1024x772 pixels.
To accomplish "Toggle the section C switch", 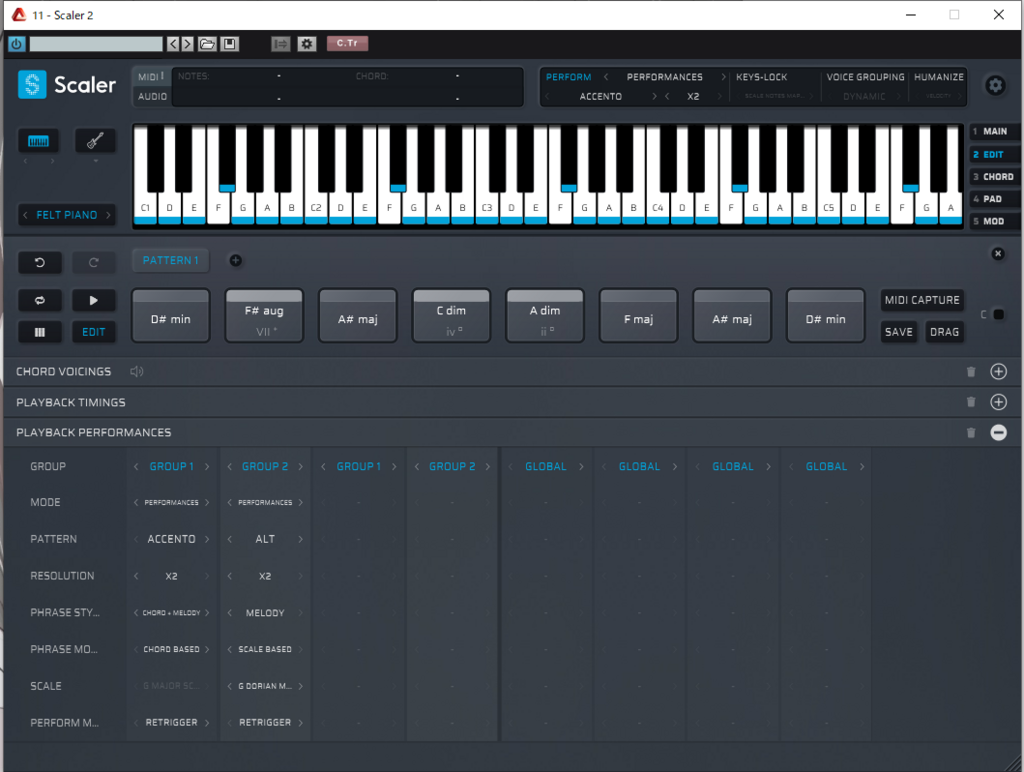I will pyautogui.click(x=999, y=315).
